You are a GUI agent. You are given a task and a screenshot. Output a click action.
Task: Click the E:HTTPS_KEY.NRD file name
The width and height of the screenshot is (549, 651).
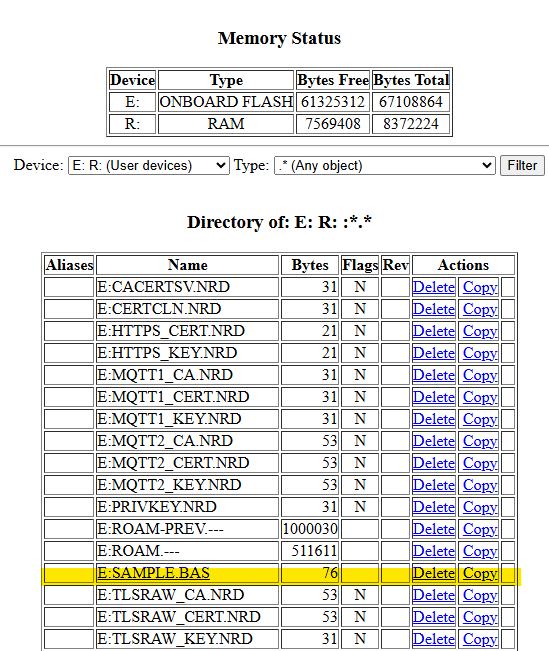167,353
